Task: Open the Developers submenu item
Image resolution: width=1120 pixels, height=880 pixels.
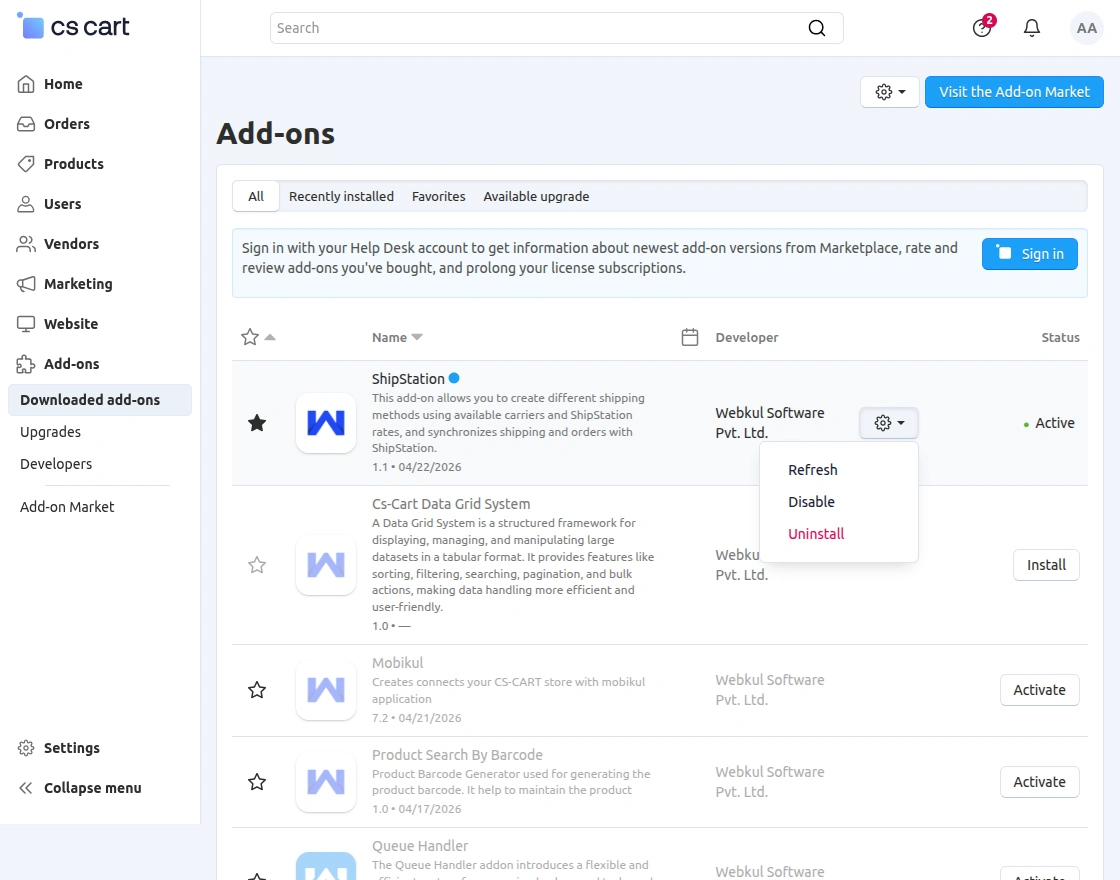Action: pyautogui.click(x=56, y=464)
